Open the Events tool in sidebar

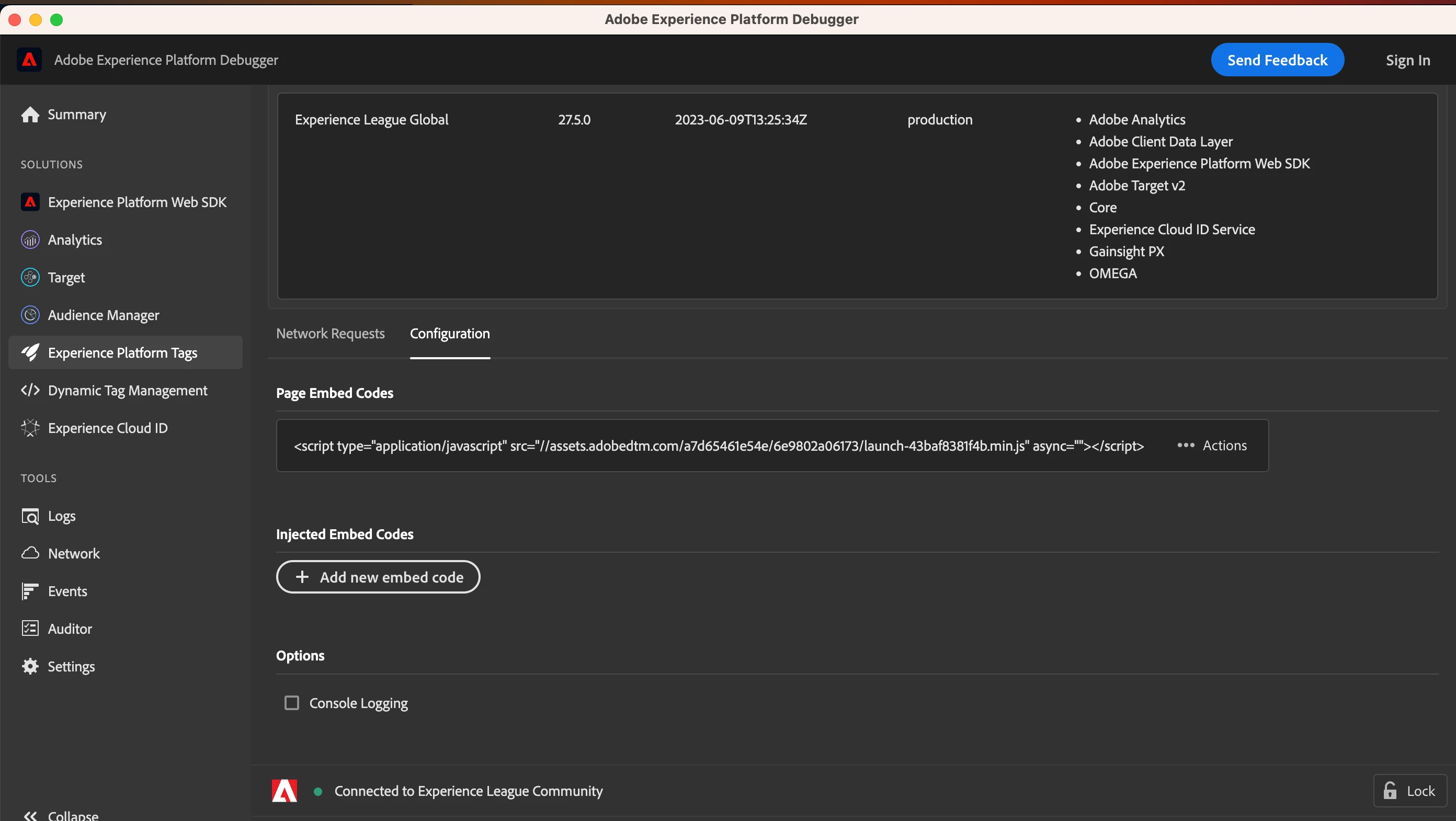coord(67,591)
